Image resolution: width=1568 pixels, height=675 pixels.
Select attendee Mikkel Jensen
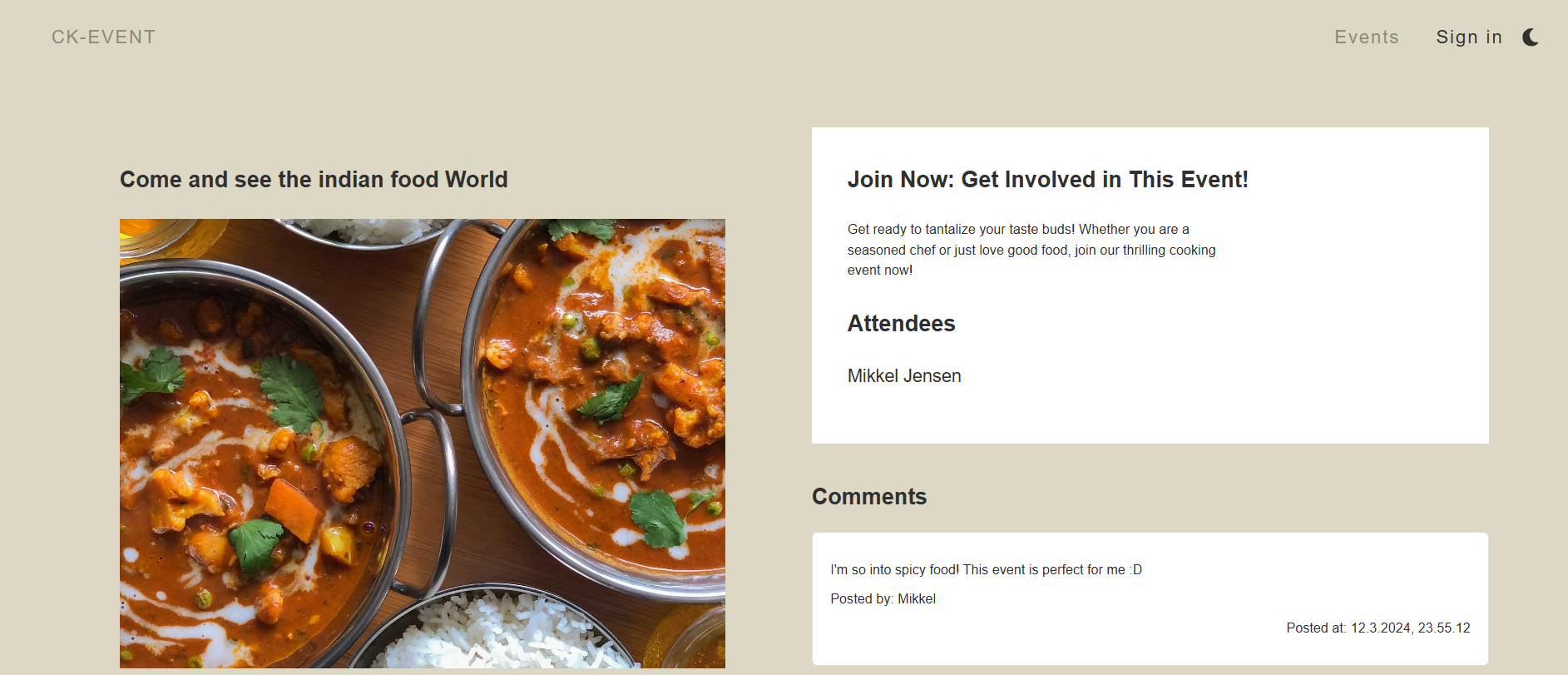(904, 375)
